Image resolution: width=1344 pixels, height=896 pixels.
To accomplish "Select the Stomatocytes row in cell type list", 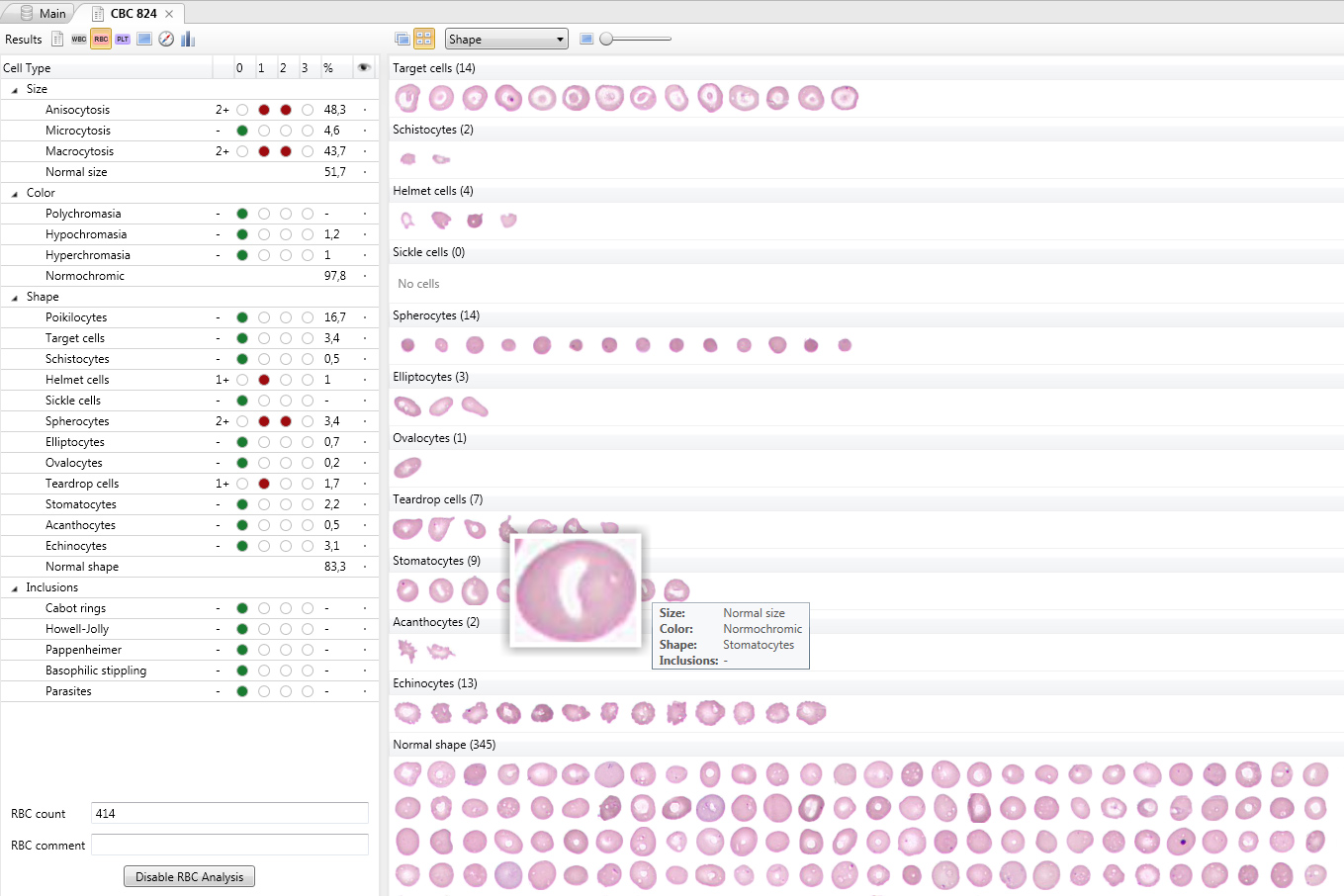I will point(189,504).
